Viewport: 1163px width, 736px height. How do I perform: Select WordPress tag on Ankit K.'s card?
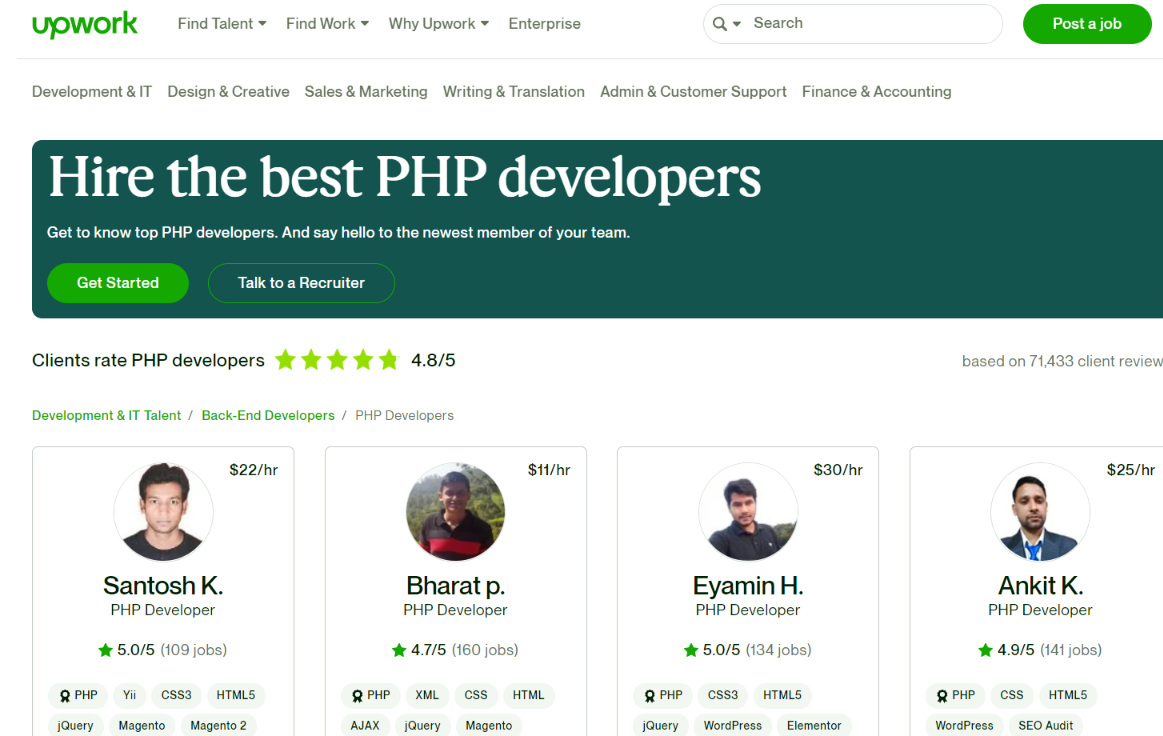click(x=964, y=726)
